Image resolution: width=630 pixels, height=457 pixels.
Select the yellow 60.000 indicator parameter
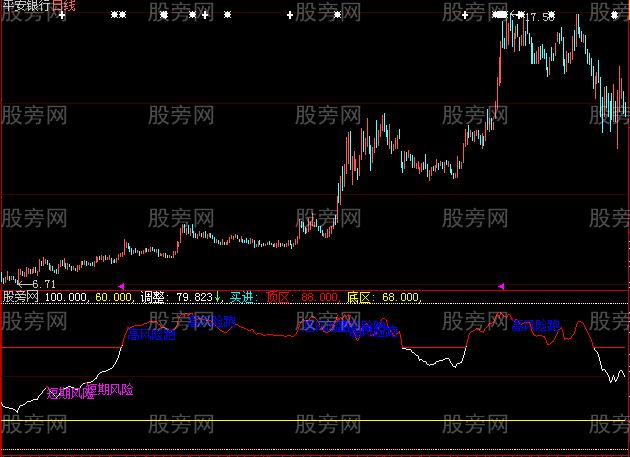[x=115, y=297]
